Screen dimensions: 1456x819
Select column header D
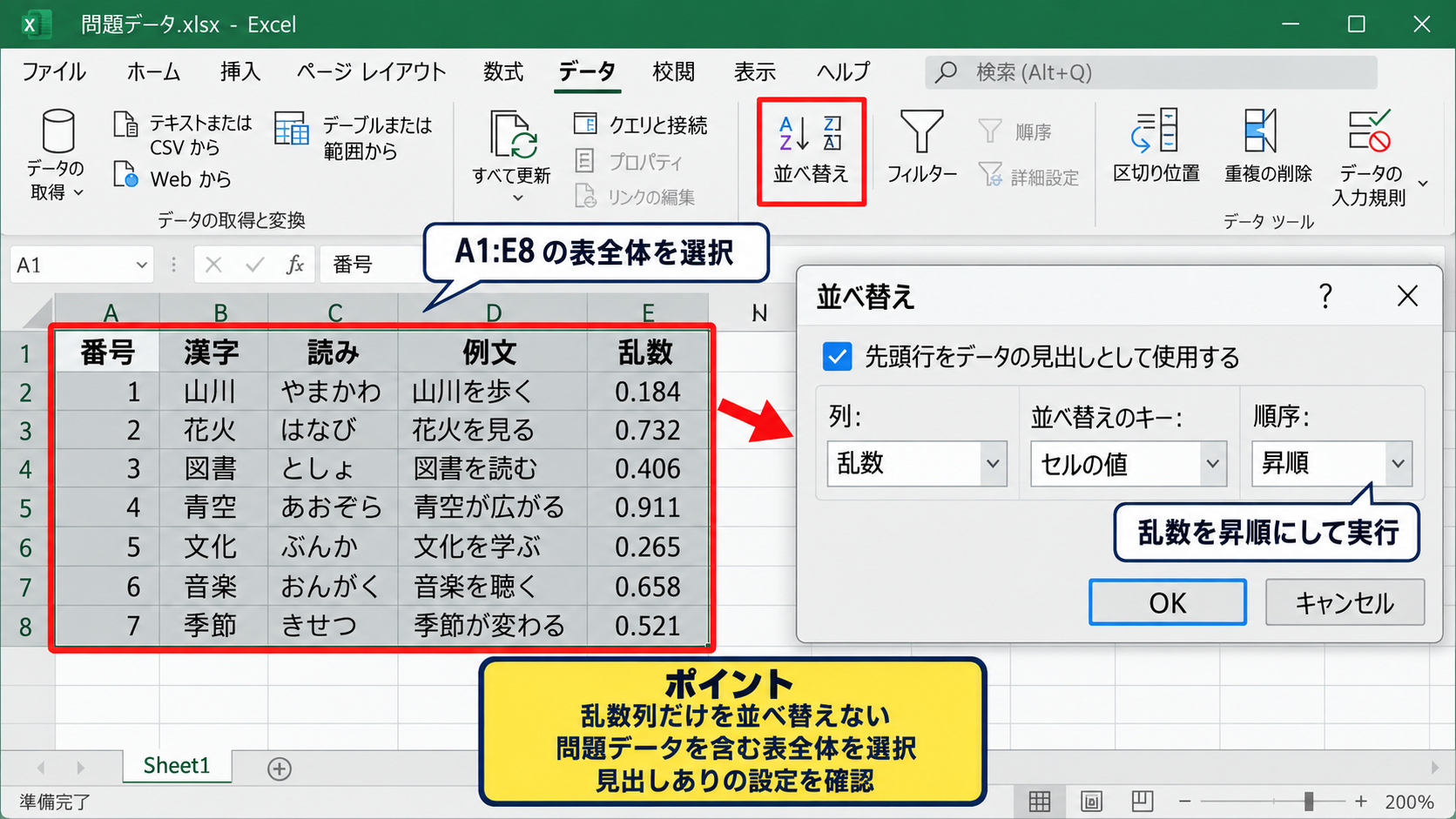(493, 312)
